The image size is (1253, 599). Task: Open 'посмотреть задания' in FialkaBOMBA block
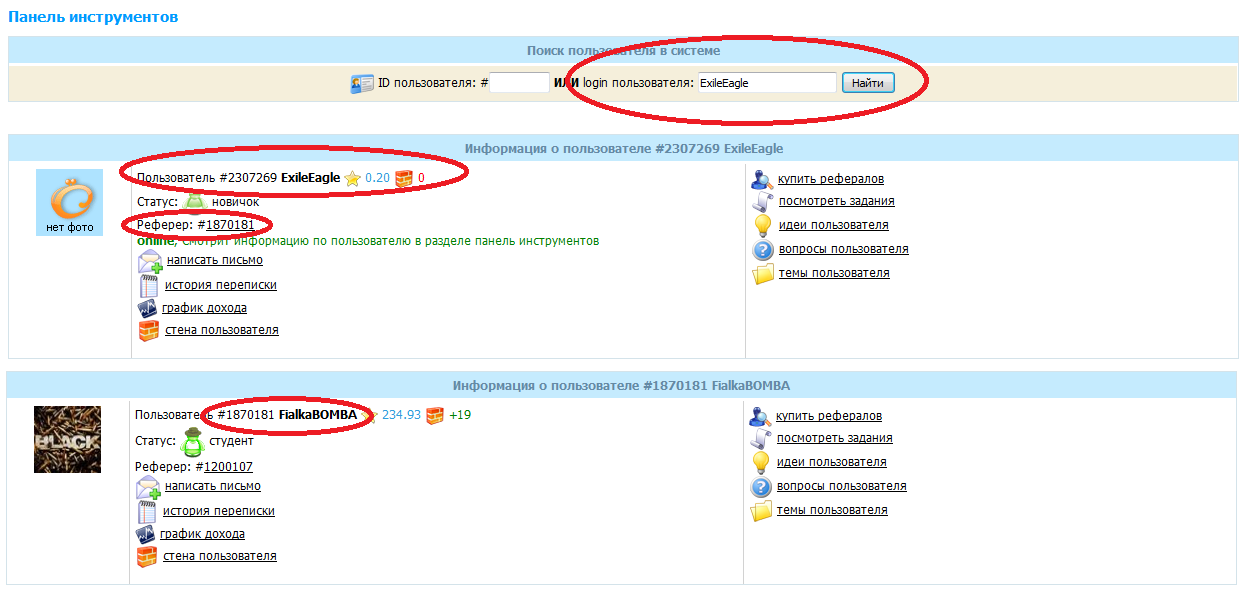coord(835,438)
